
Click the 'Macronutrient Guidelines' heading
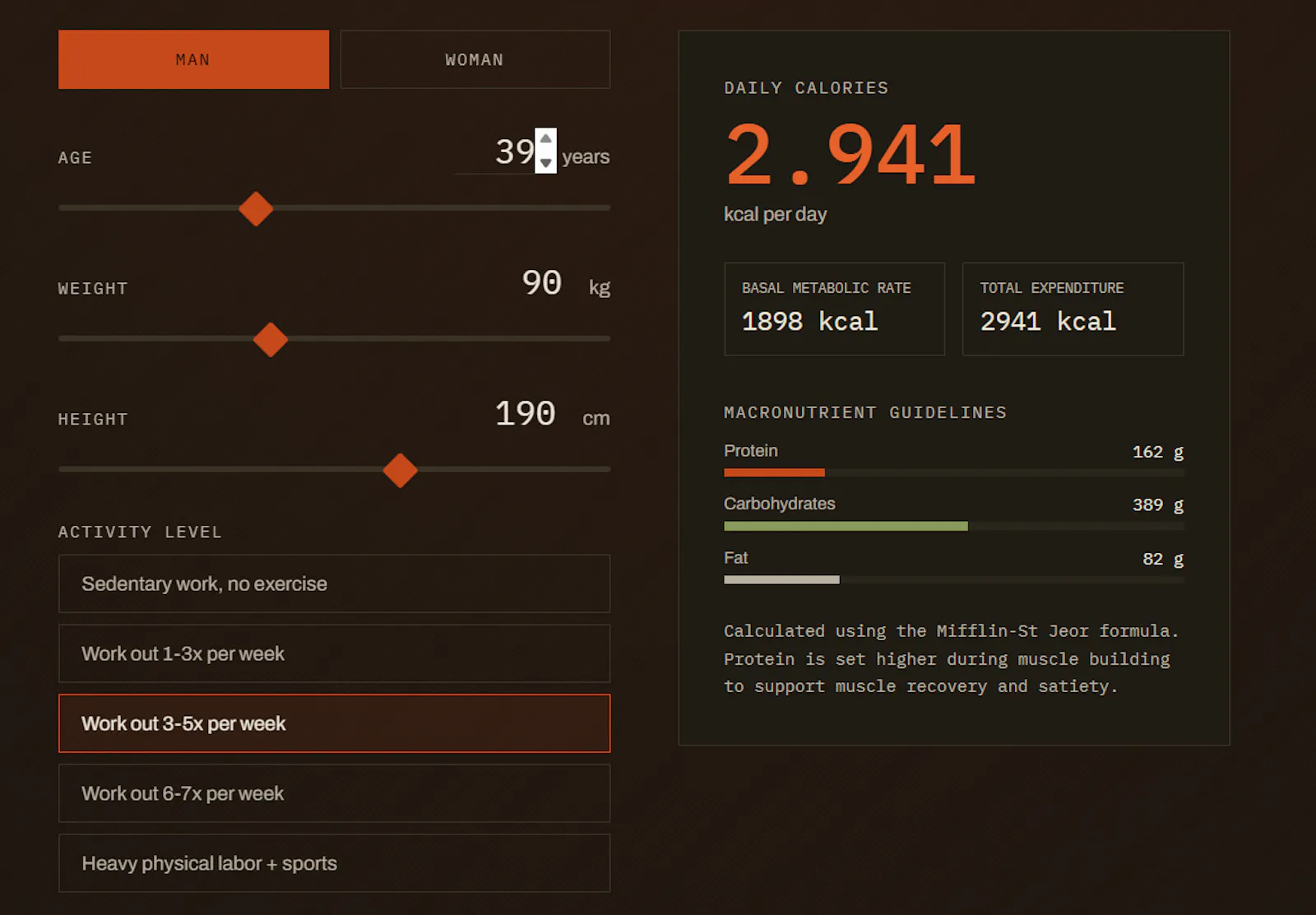pyautogui.click(x=865, y=412)
